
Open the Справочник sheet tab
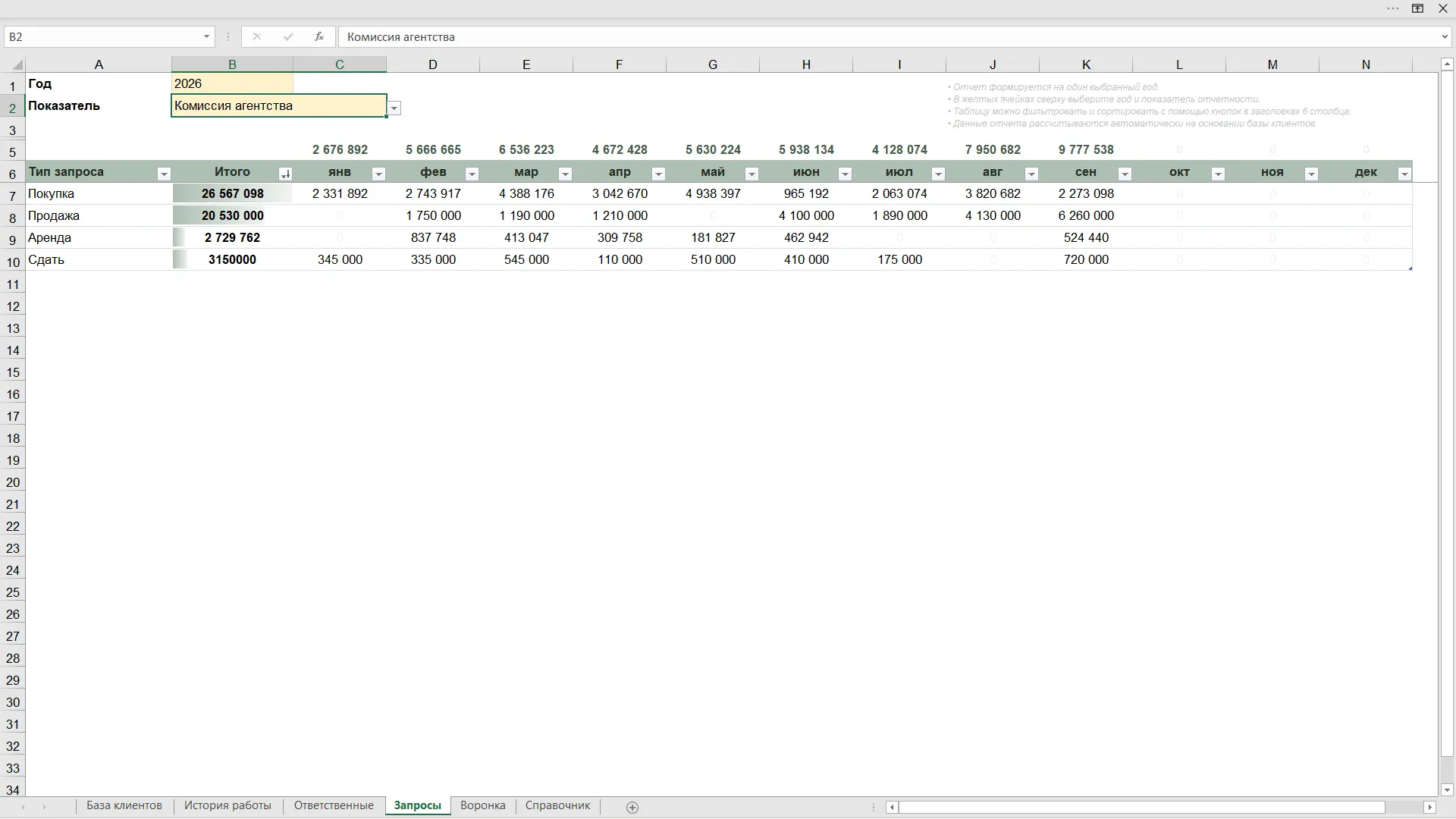(x=558, y=806)
